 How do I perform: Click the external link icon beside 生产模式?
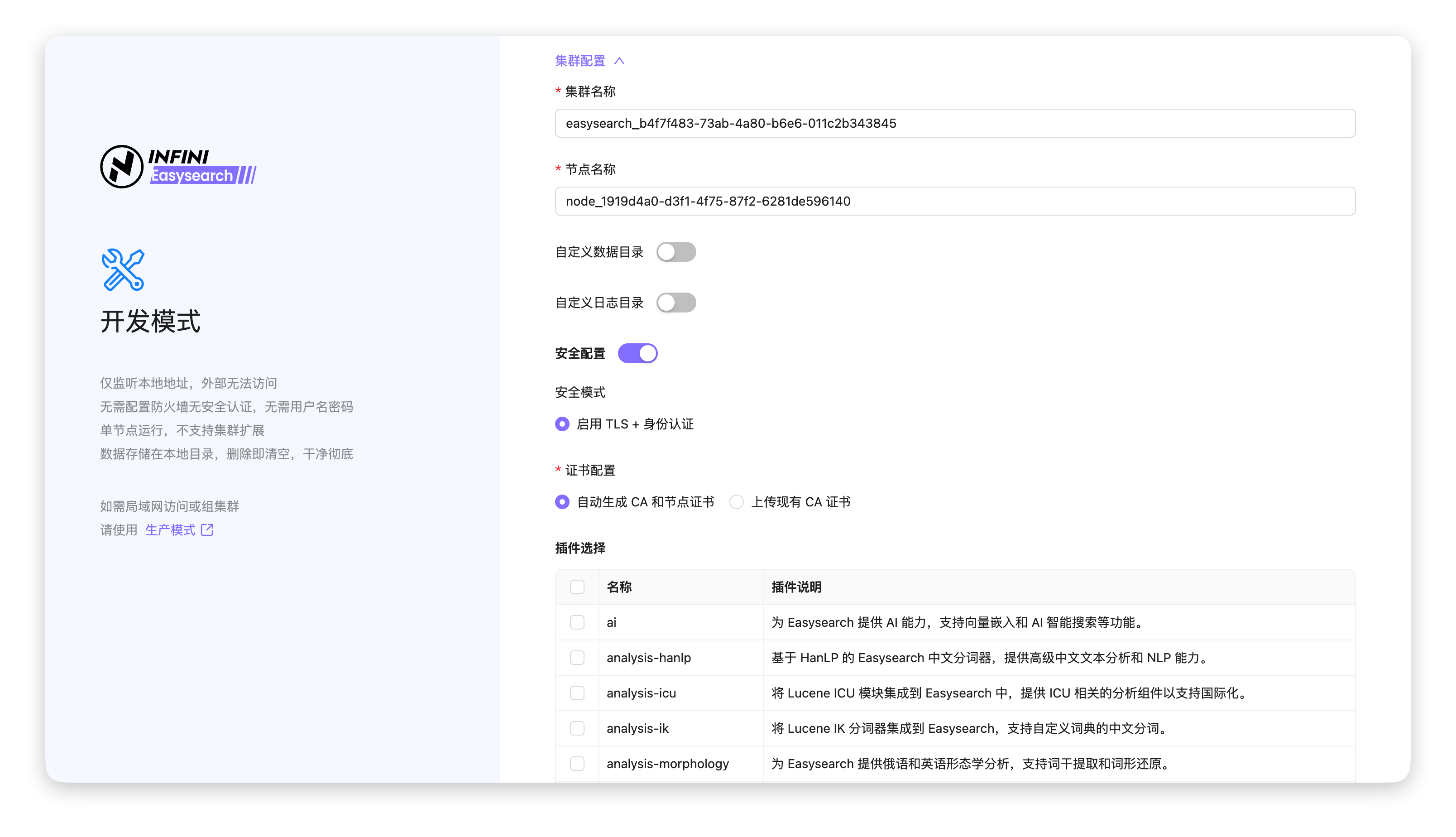[x=207, y=530]
